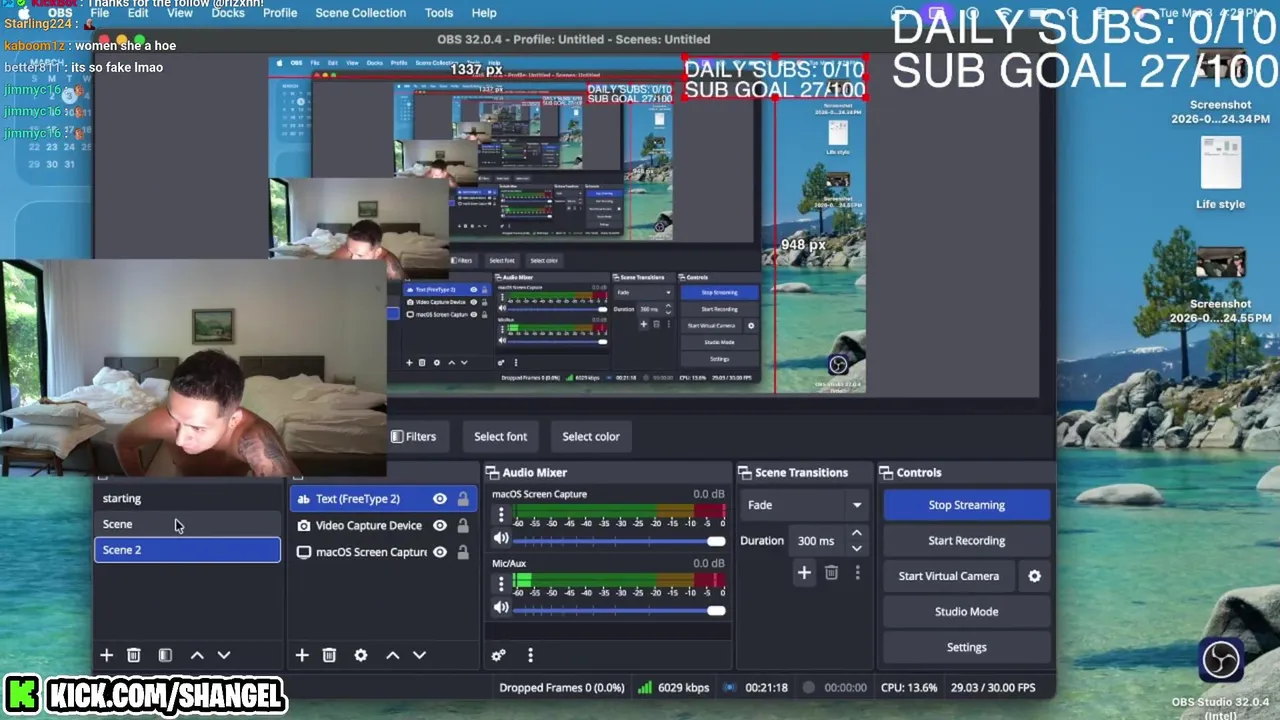The width and height of the screenshot is (1280, 720).
Task: Open the Tools menu
Action: coord(439,13)
